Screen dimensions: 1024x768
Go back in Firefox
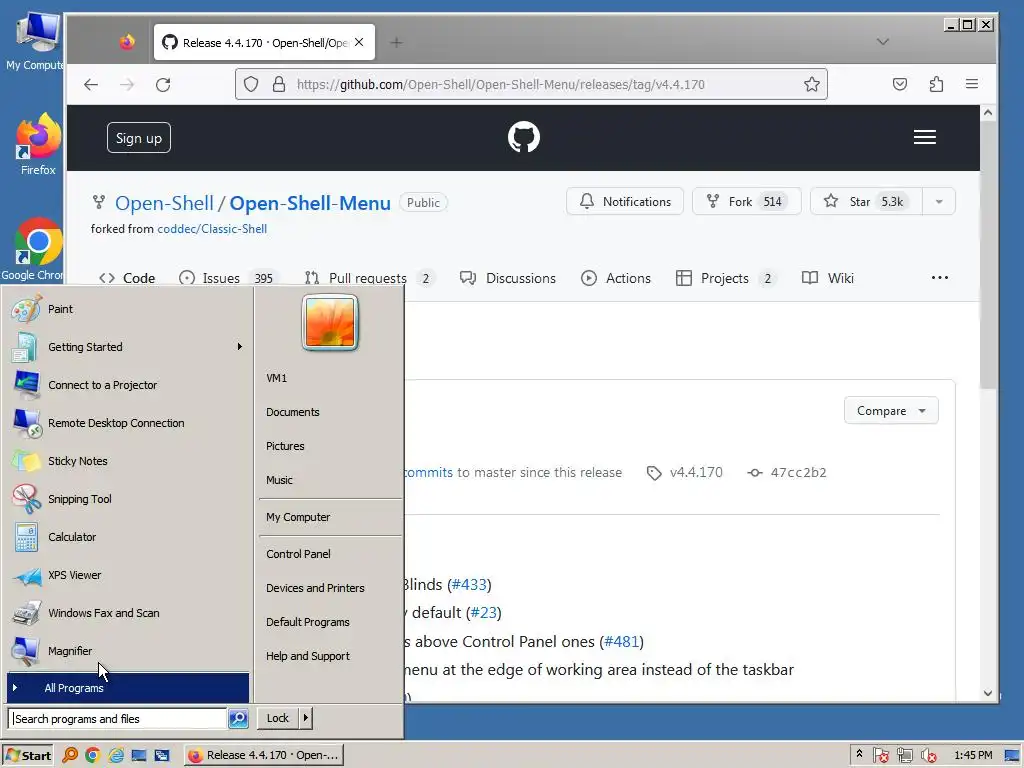point(91,84)
